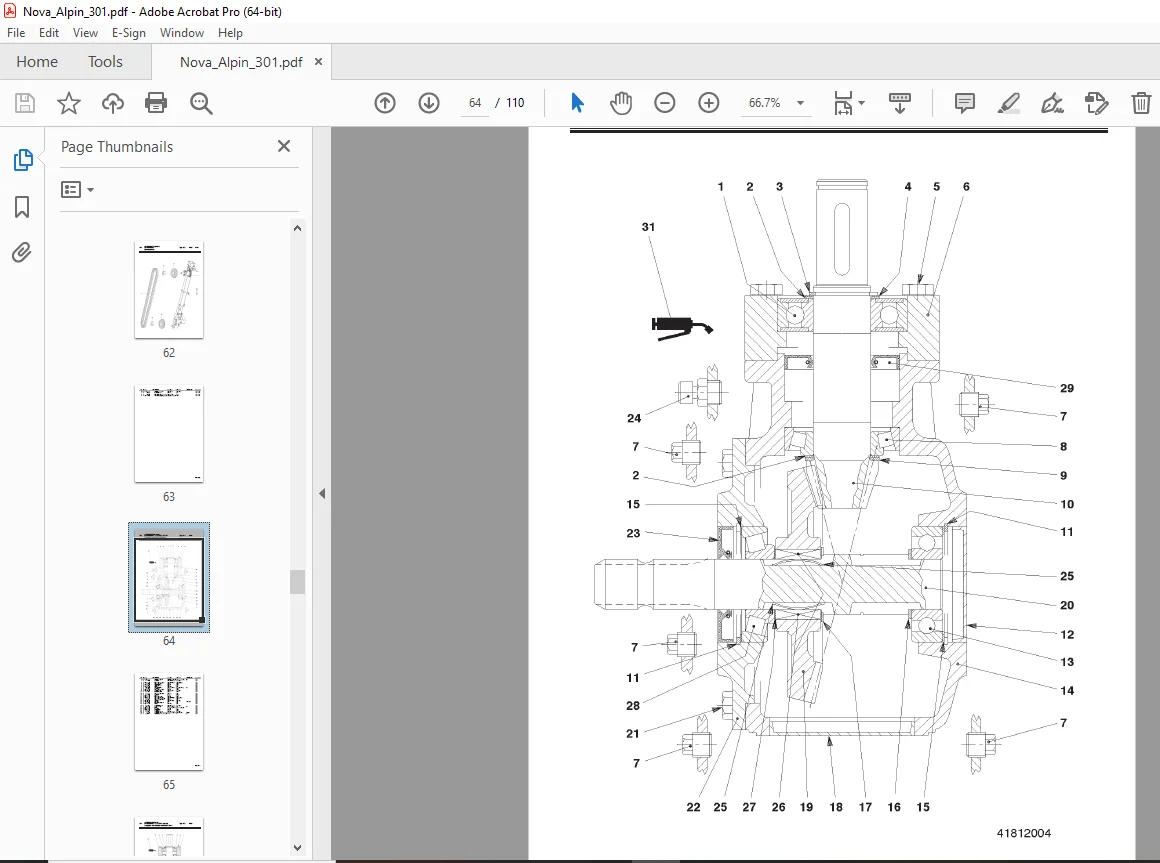
Task: Click thumbnail scrollbar up arrow
Action: coord(297,229)
